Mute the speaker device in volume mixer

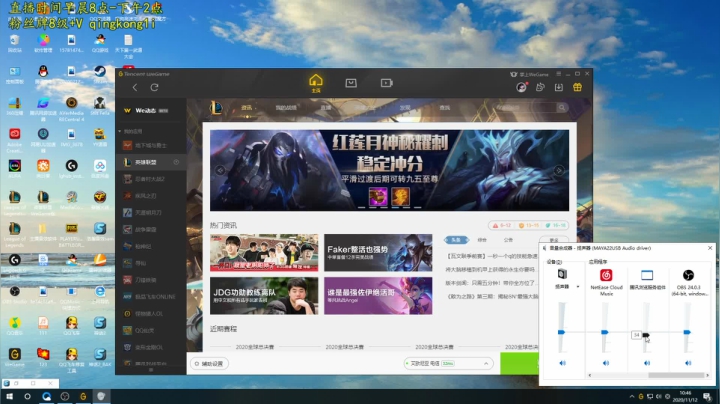click(562, 363)
